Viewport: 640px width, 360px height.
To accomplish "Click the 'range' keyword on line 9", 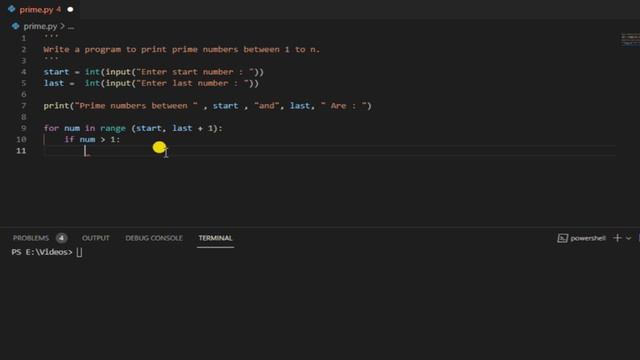I will coord(113,129).
